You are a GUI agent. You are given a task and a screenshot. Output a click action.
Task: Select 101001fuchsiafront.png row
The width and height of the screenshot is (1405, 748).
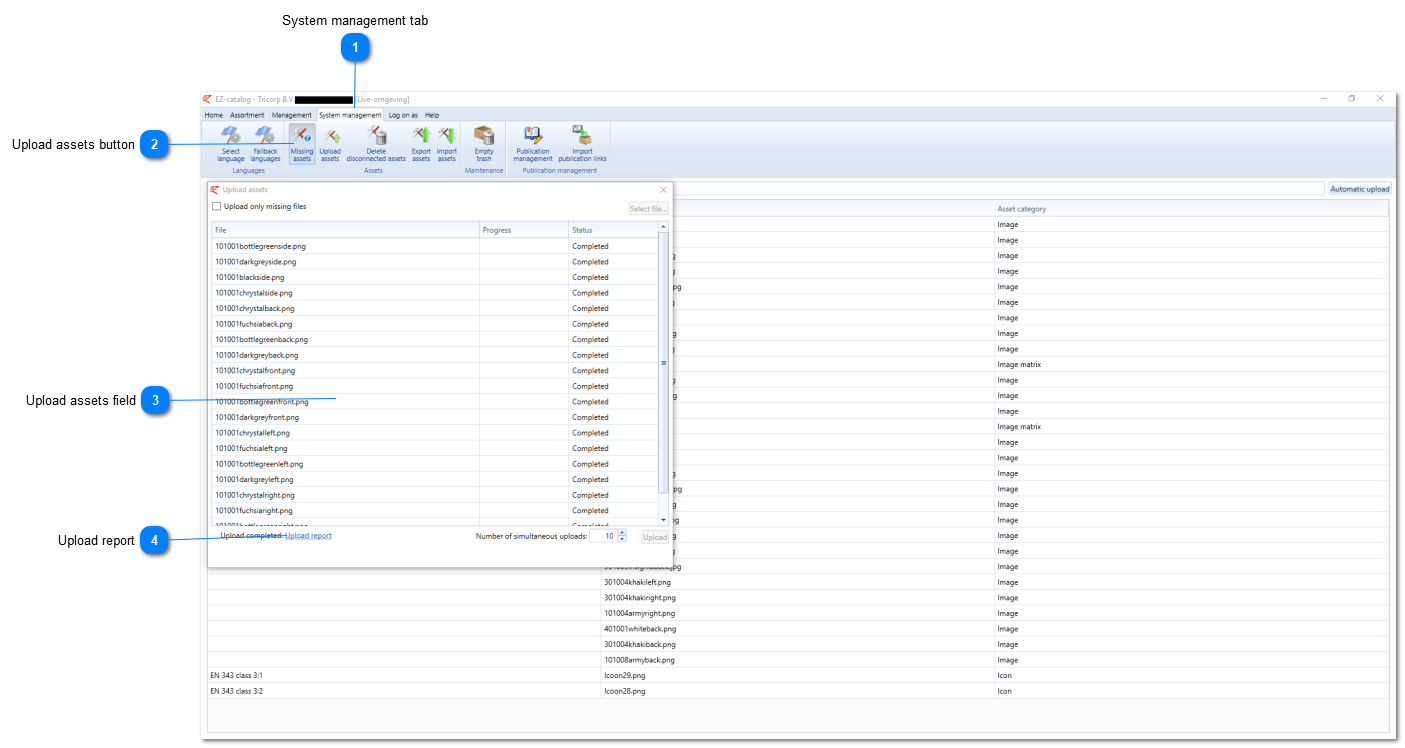point(434,386)
